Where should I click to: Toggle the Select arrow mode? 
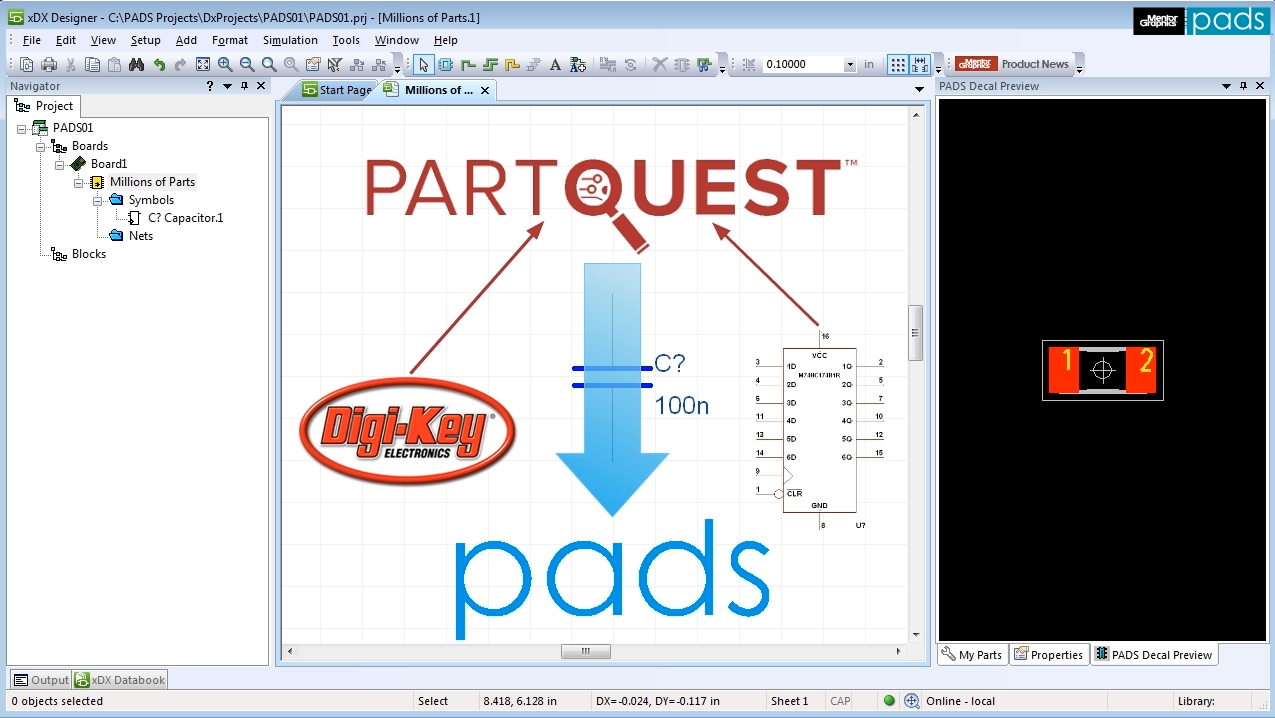point(423,65)
